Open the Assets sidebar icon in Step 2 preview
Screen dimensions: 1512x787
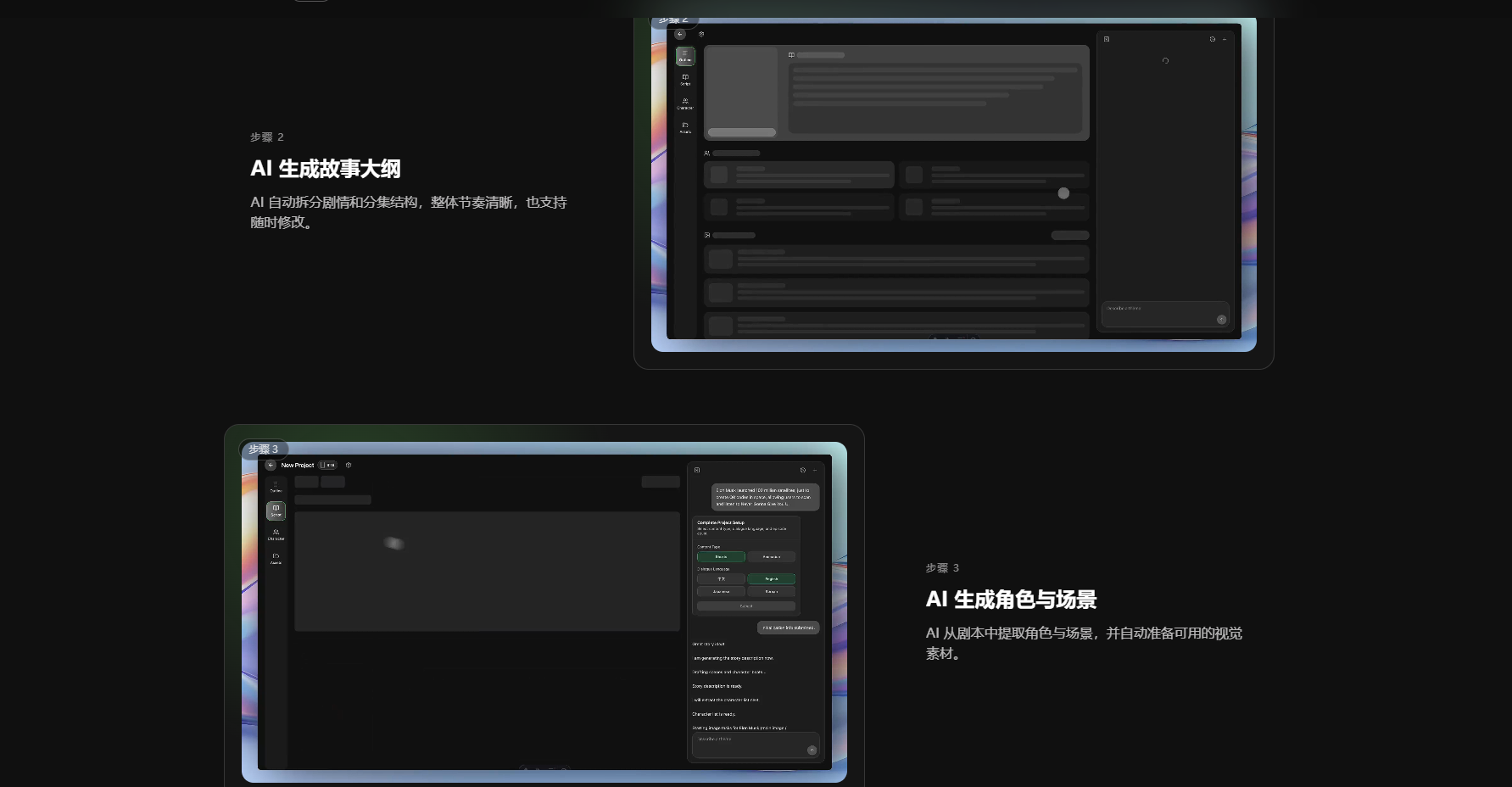[685, 127]
